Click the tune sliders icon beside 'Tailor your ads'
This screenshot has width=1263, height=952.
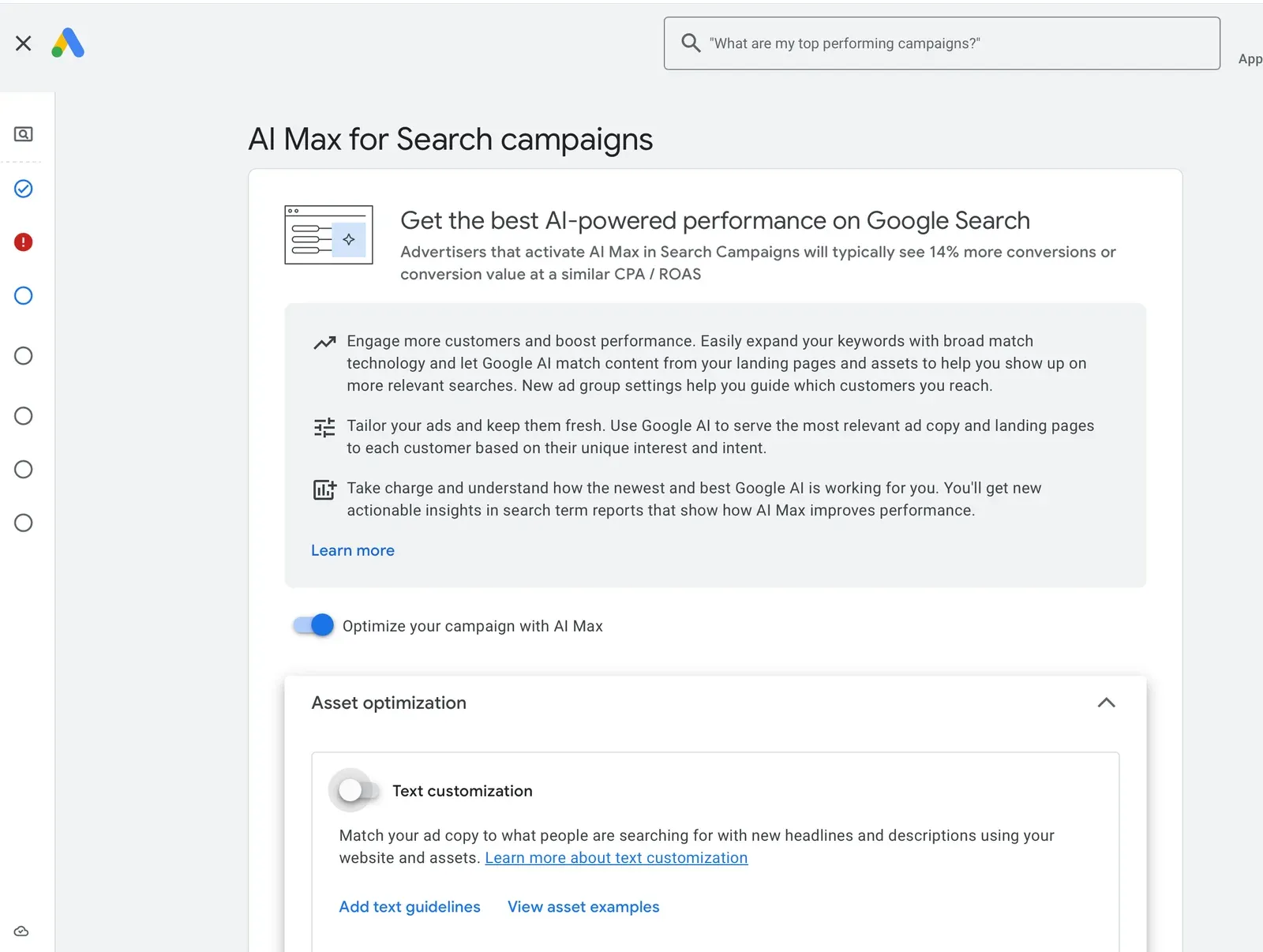click(x=324, y=428)
